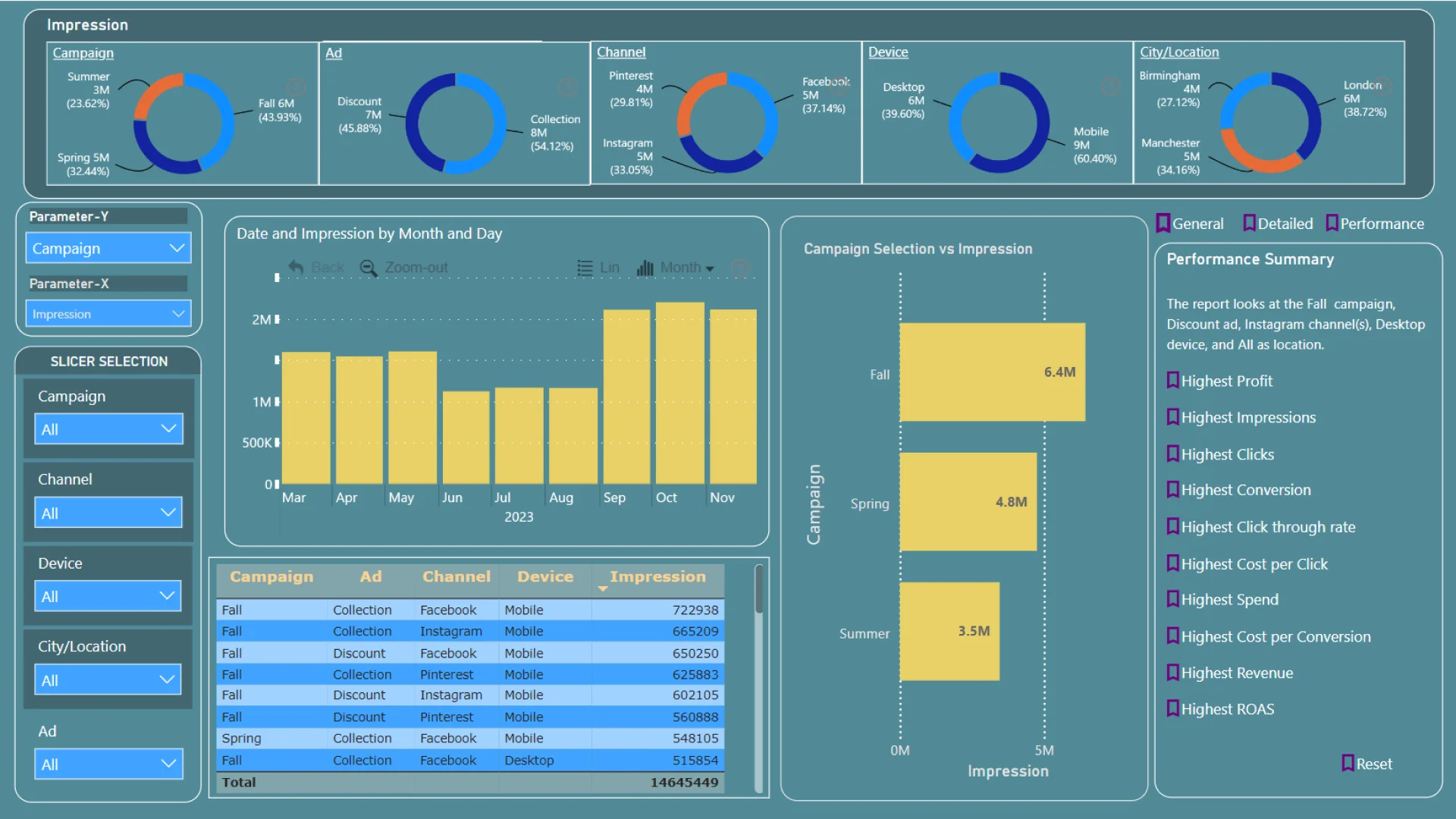Click the March bar in date chart
The width and height of the screenshot is (1456, 819).
click(306, 418)
